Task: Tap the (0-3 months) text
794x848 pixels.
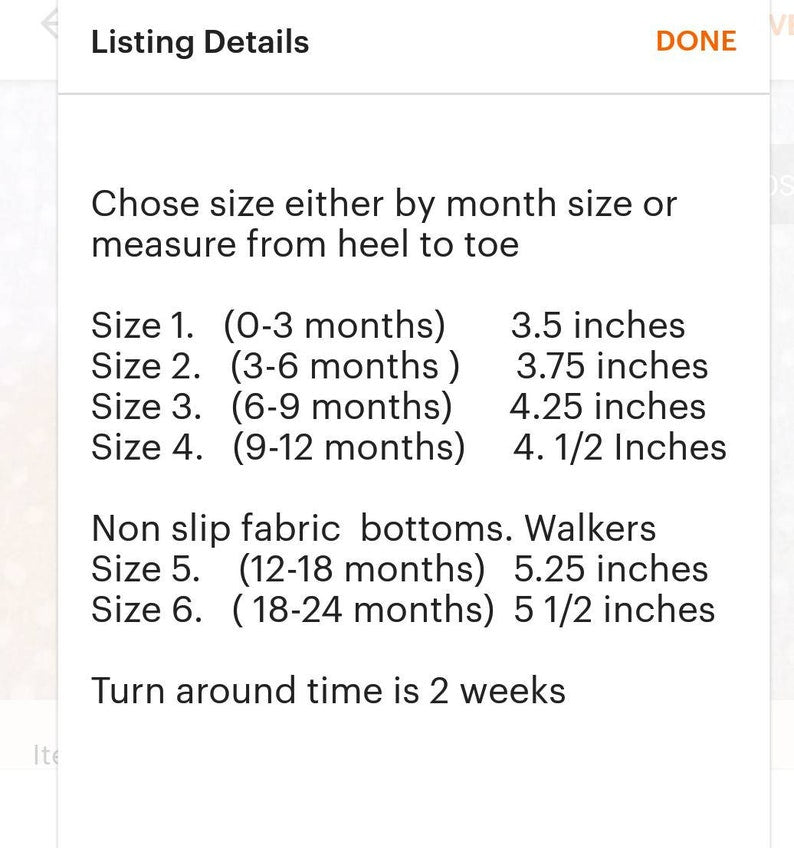Action: pyautogui.click(x=334, y=326)
